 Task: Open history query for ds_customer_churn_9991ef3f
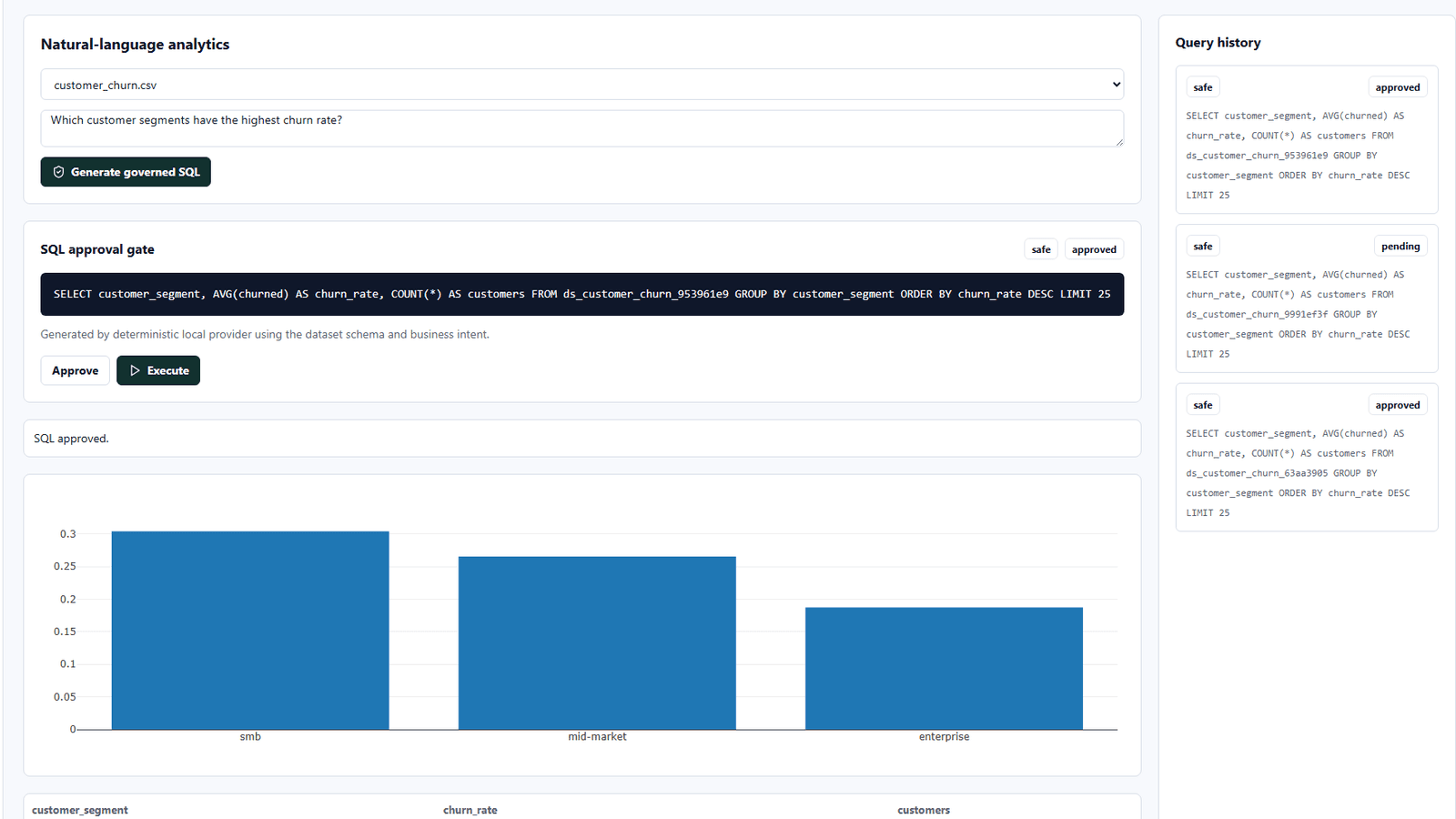point(1307,298)
